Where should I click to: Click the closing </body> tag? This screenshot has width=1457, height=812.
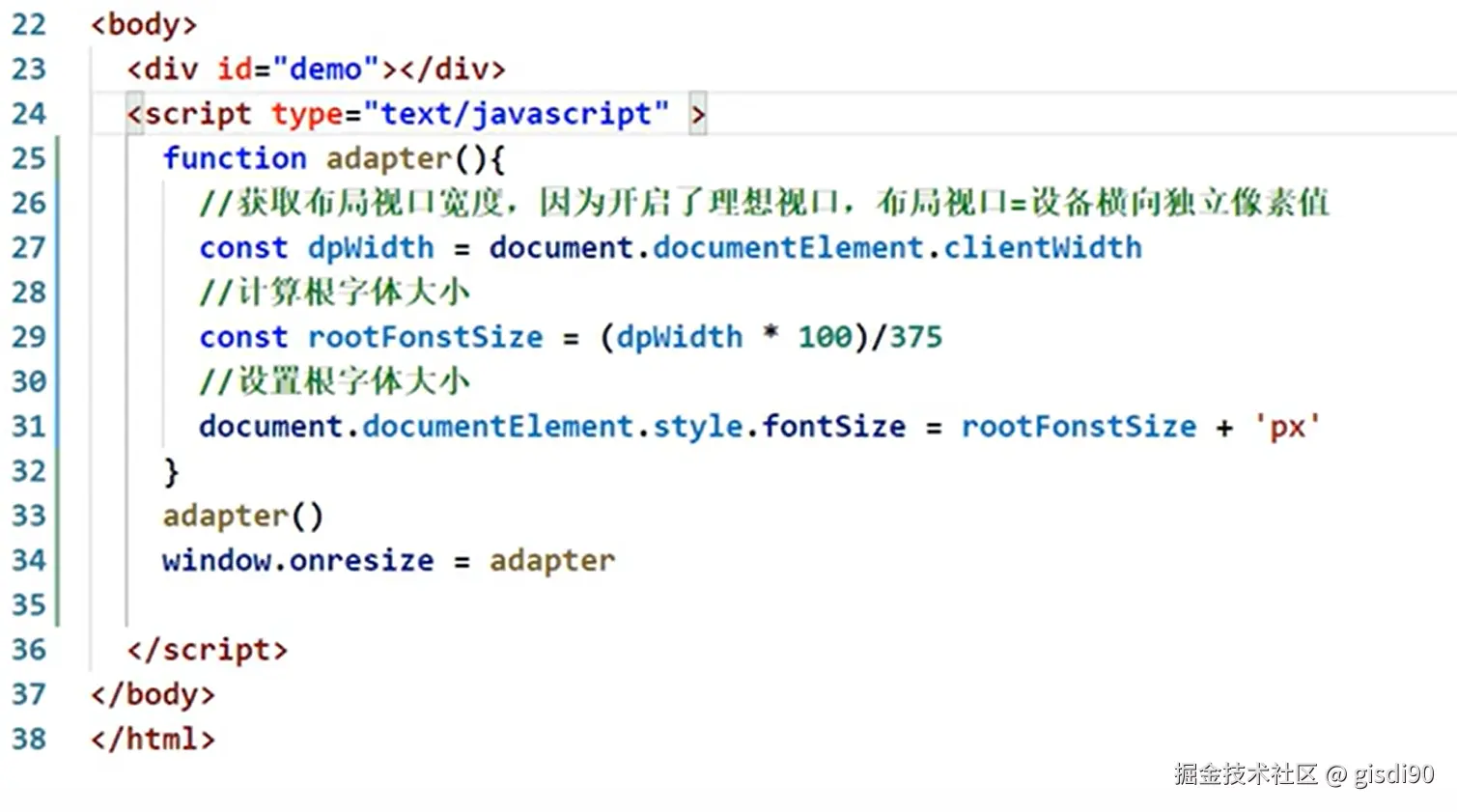pyautogui.click(x=153, y=694)
